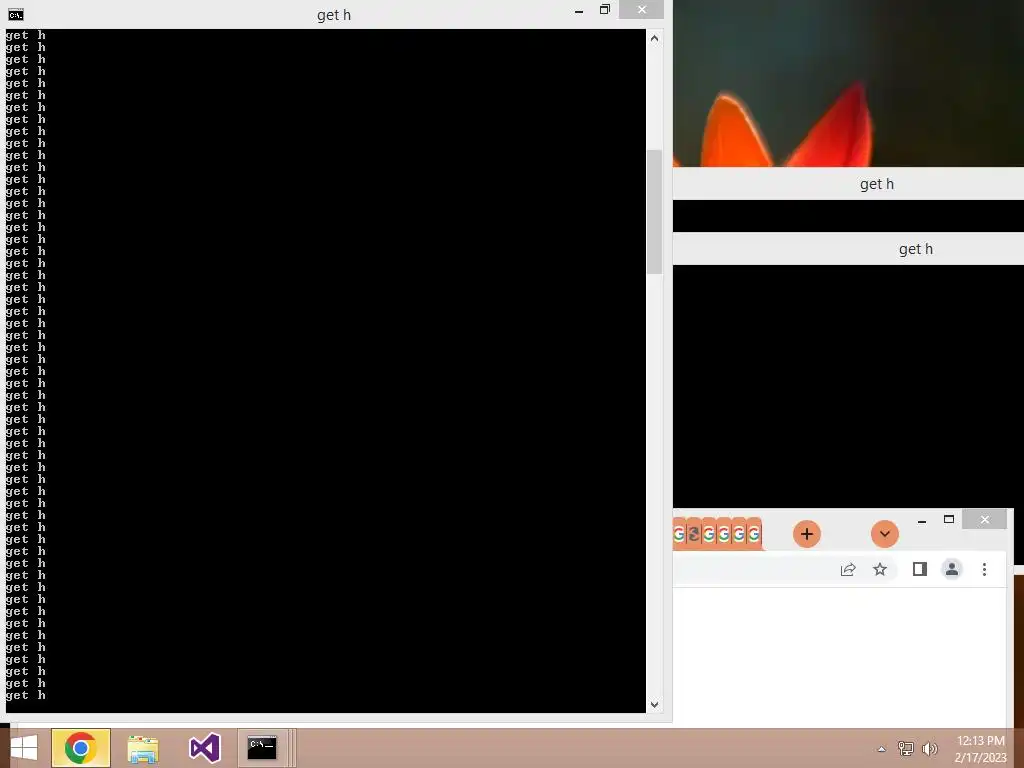This screenshot has height=768, width=1024.
Task: Open the console window's system menu icon
Action: tap(16, 14)
